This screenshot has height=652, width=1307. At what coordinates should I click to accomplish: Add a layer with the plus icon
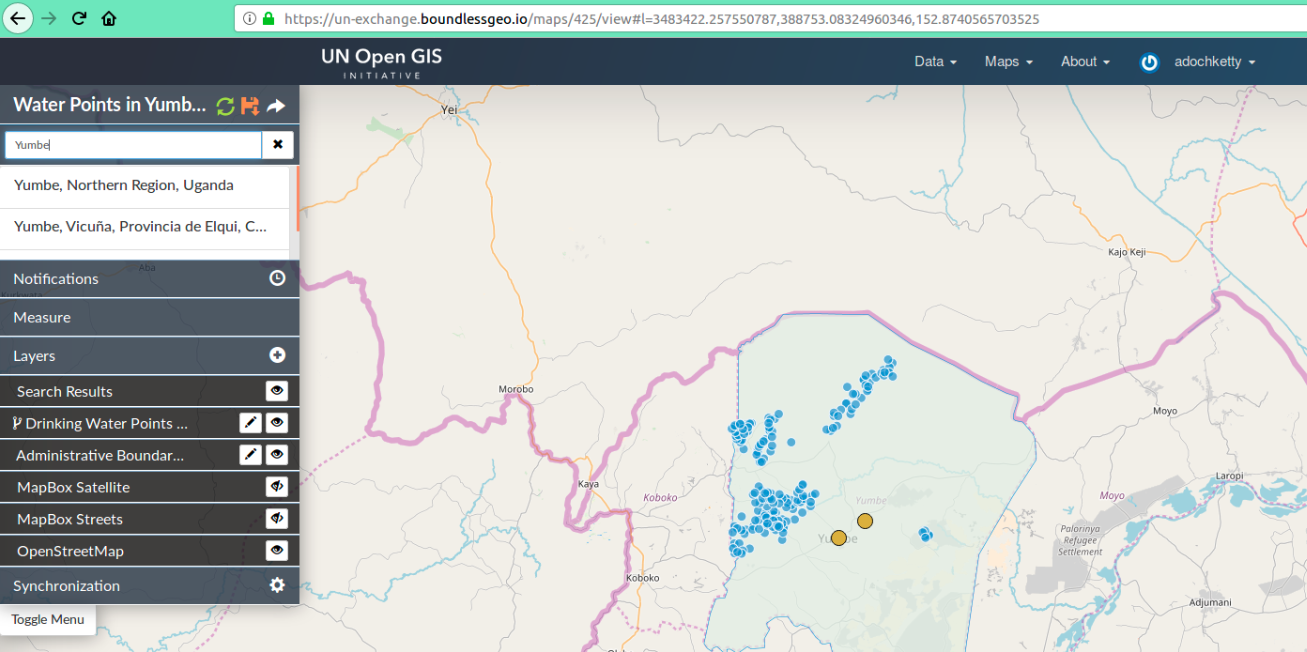click(277, 356)
